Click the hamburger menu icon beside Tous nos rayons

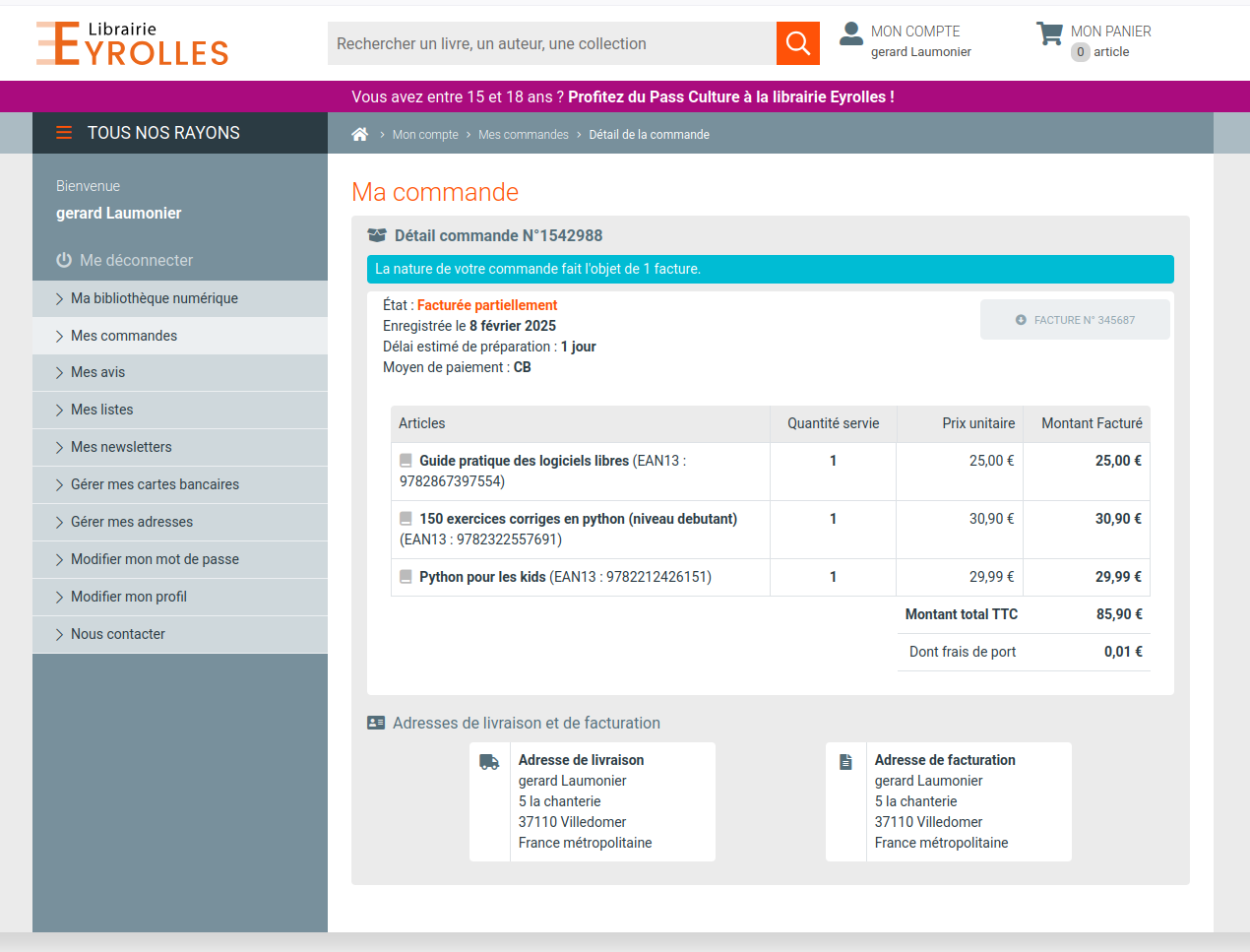[64, 133]
